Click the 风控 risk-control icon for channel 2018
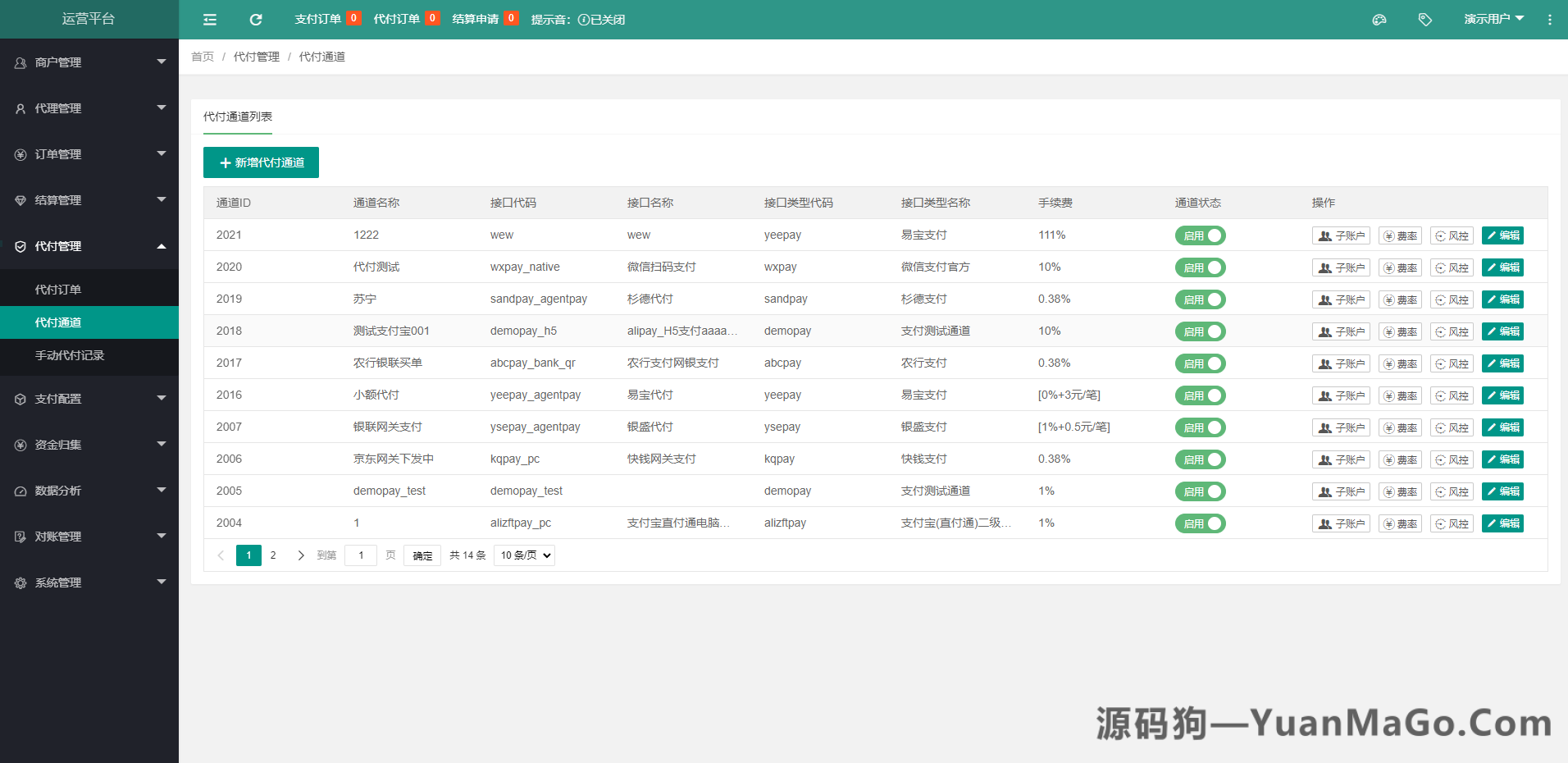The image size is (1568, 763). click(x=1451, y=331)
